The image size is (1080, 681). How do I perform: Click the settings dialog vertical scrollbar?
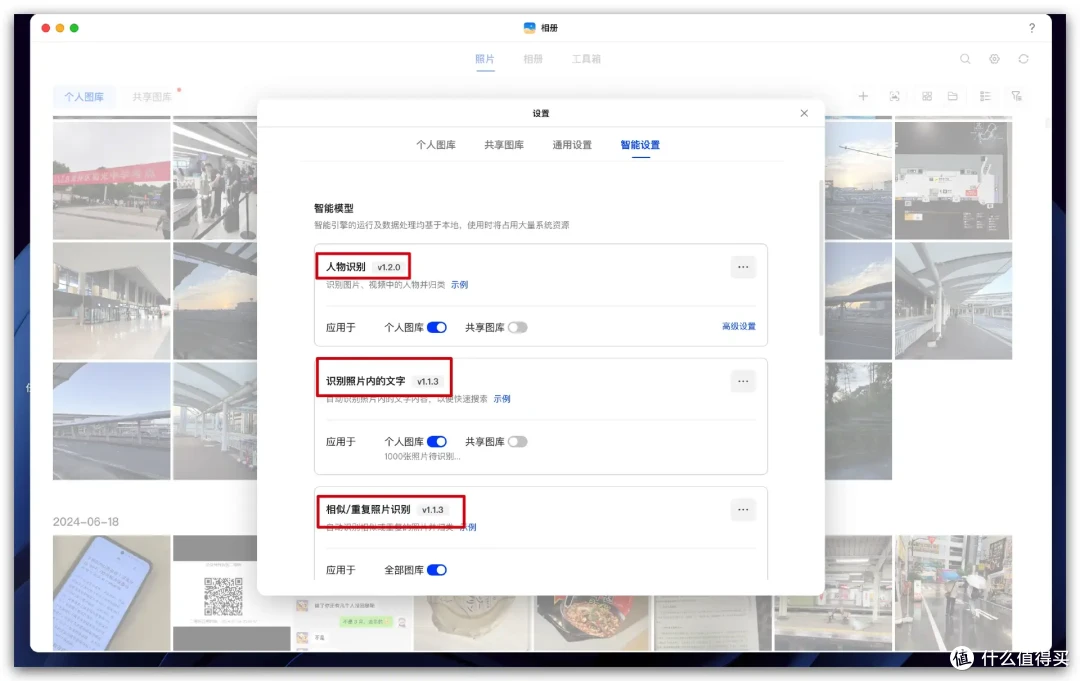click(821, 258)
